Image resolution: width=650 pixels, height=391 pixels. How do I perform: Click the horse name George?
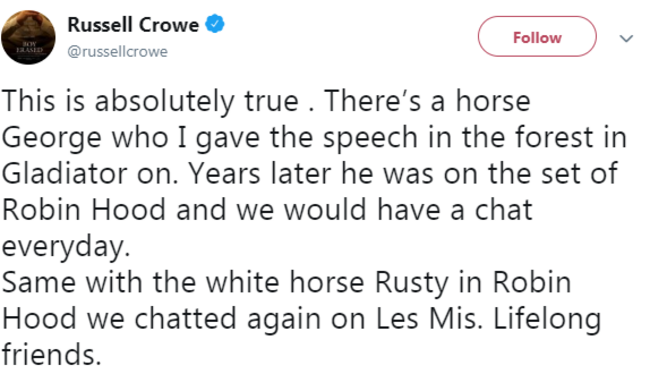pos(51,139)
